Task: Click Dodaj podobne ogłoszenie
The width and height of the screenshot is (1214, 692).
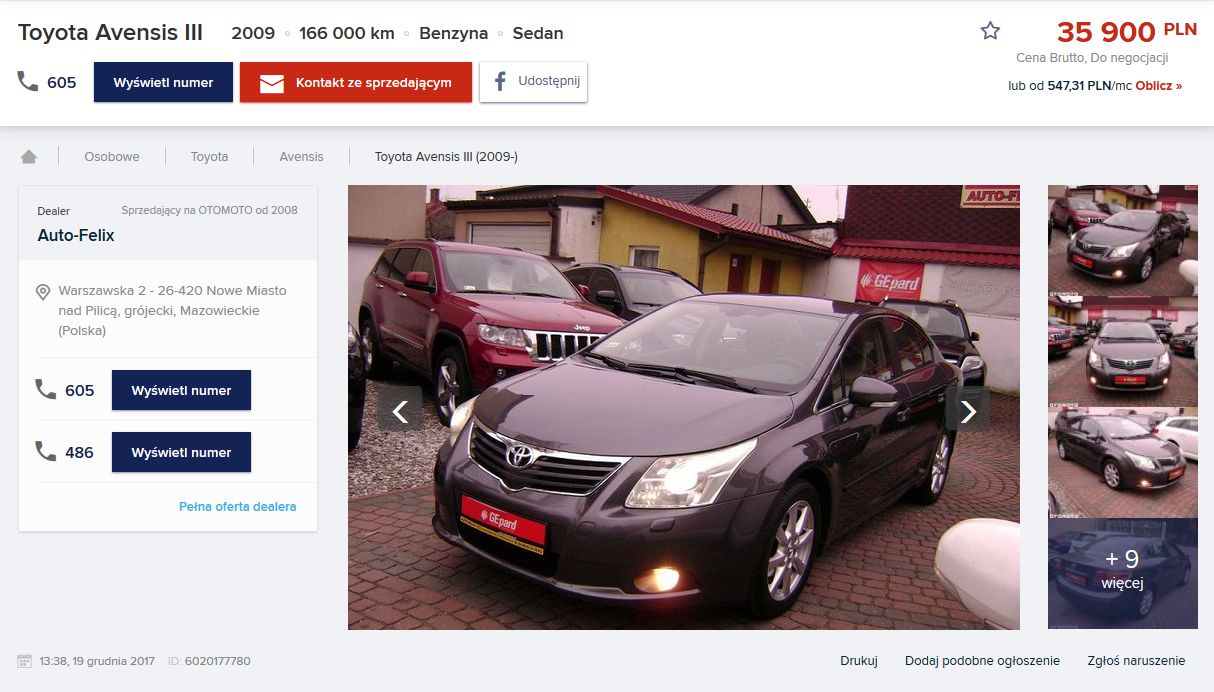Action: click(x=982, y=661)
